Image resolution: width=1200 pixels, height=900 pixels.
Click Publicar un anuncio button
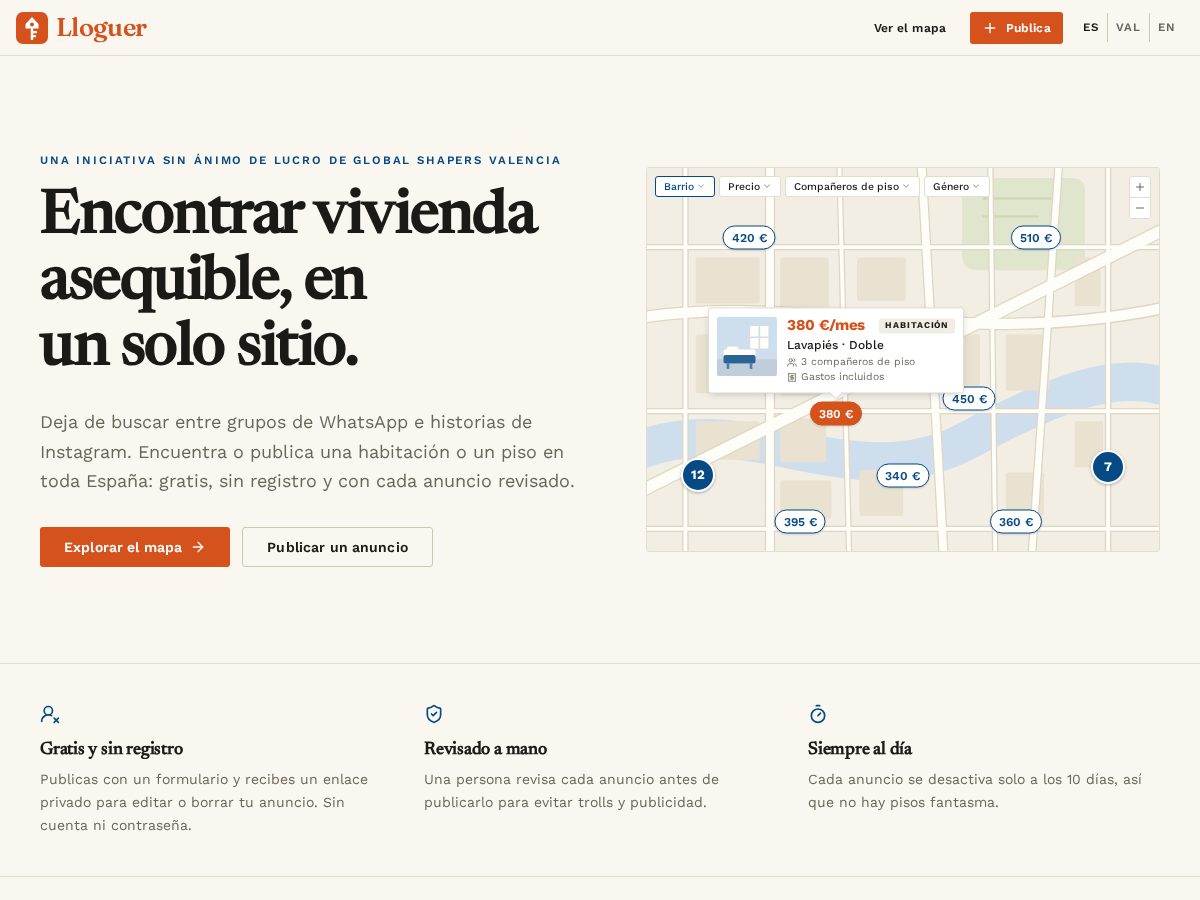pyautogui.click(x=337, y=547)
